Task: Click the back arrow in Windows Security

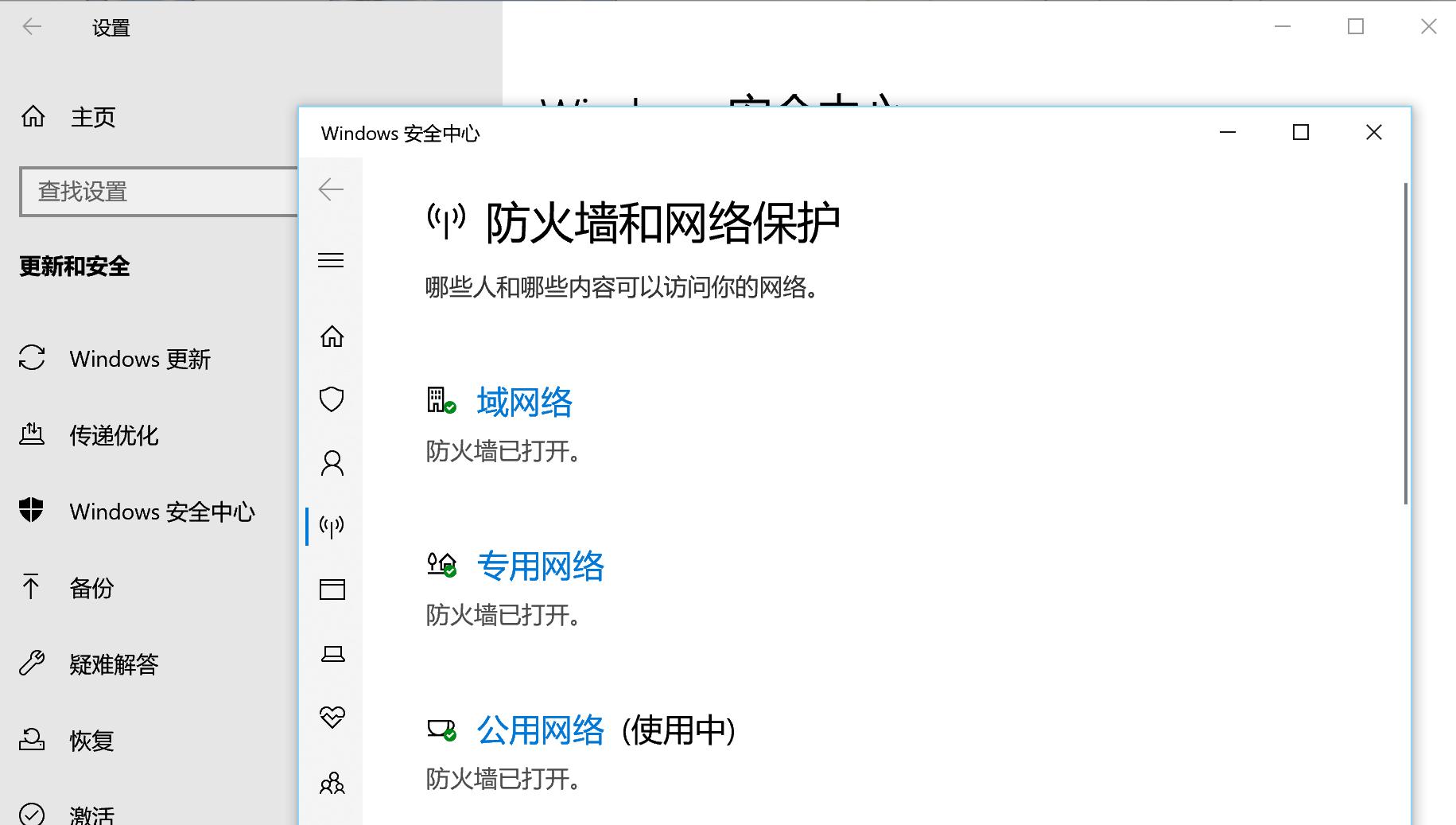Action: coord(332,189)
